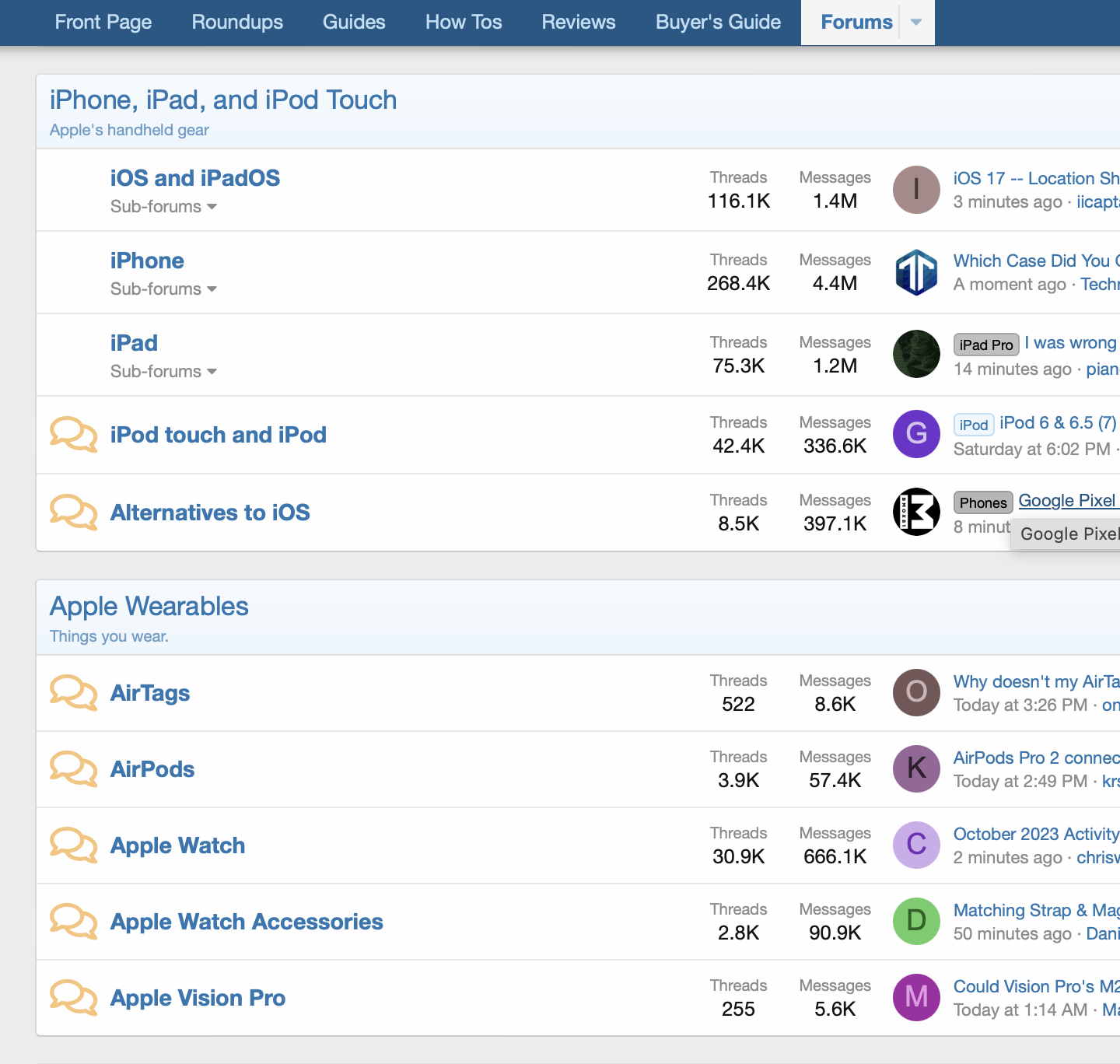Open the purple 'G' avatar in iPod row
The height and width of the screenshot is (1064, 1120).
pos(916,434)
